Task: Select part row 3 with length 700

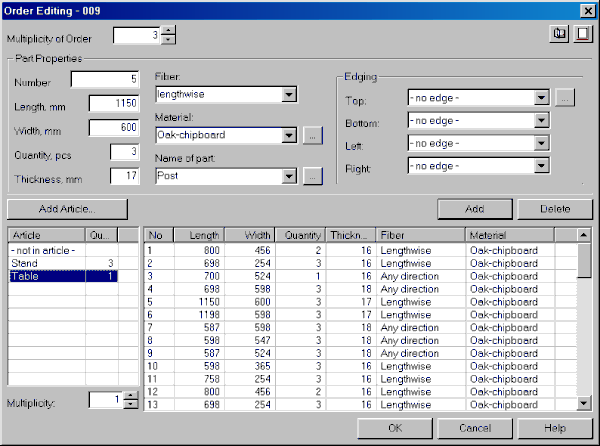Action: pyautogui.click(x=360, y=276)
